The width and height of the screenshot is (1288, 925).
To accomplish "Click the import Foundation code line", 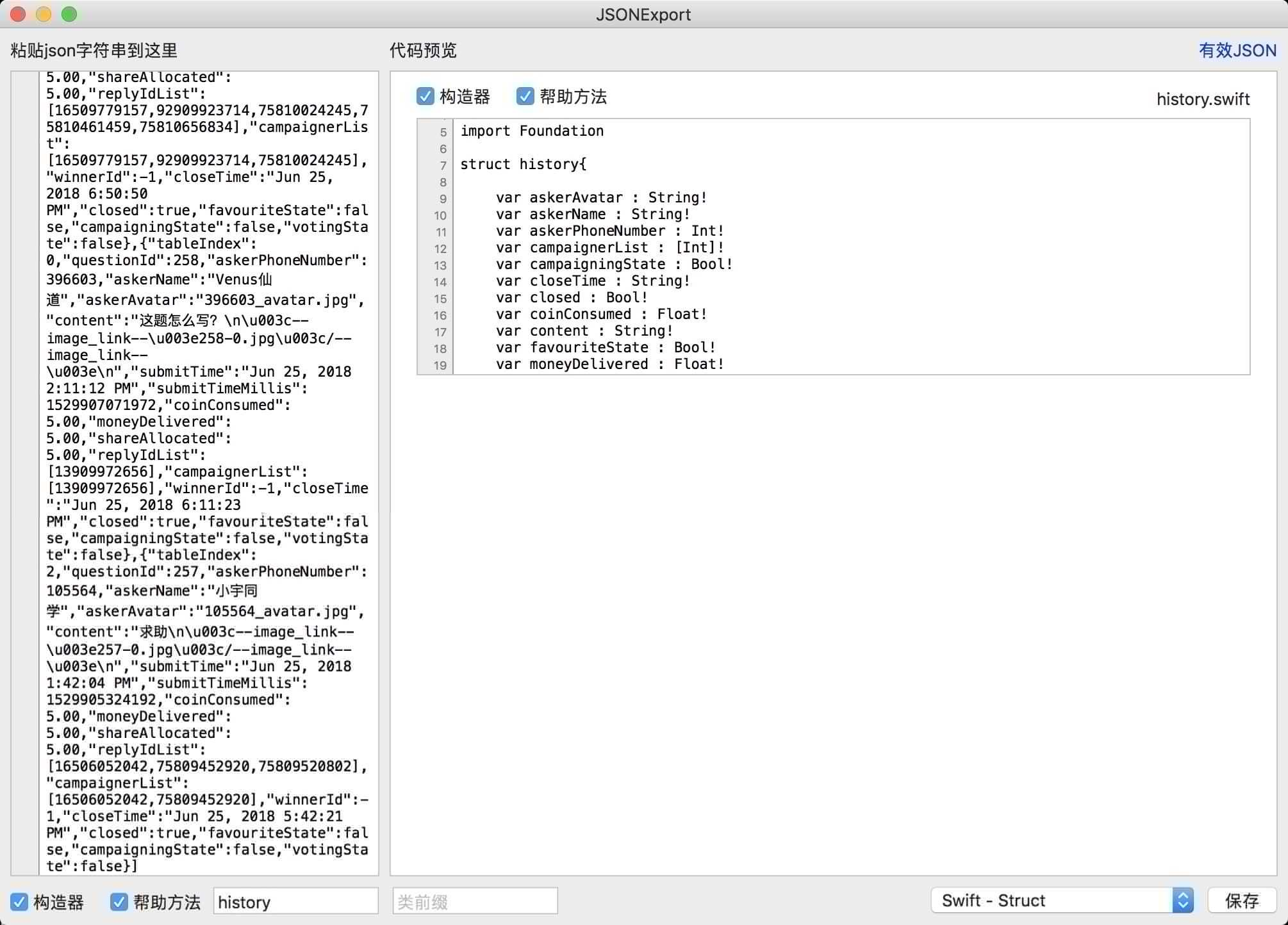I will tap(532, 131).
